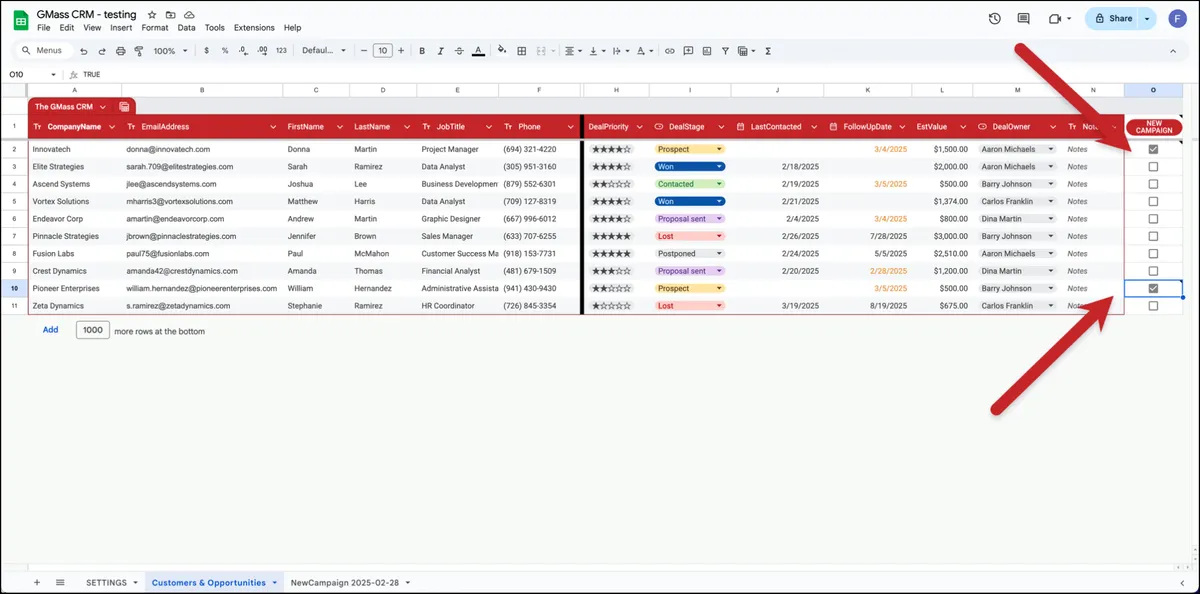Open the Format menu
1200x594 pixels.
tap(155, 28)
